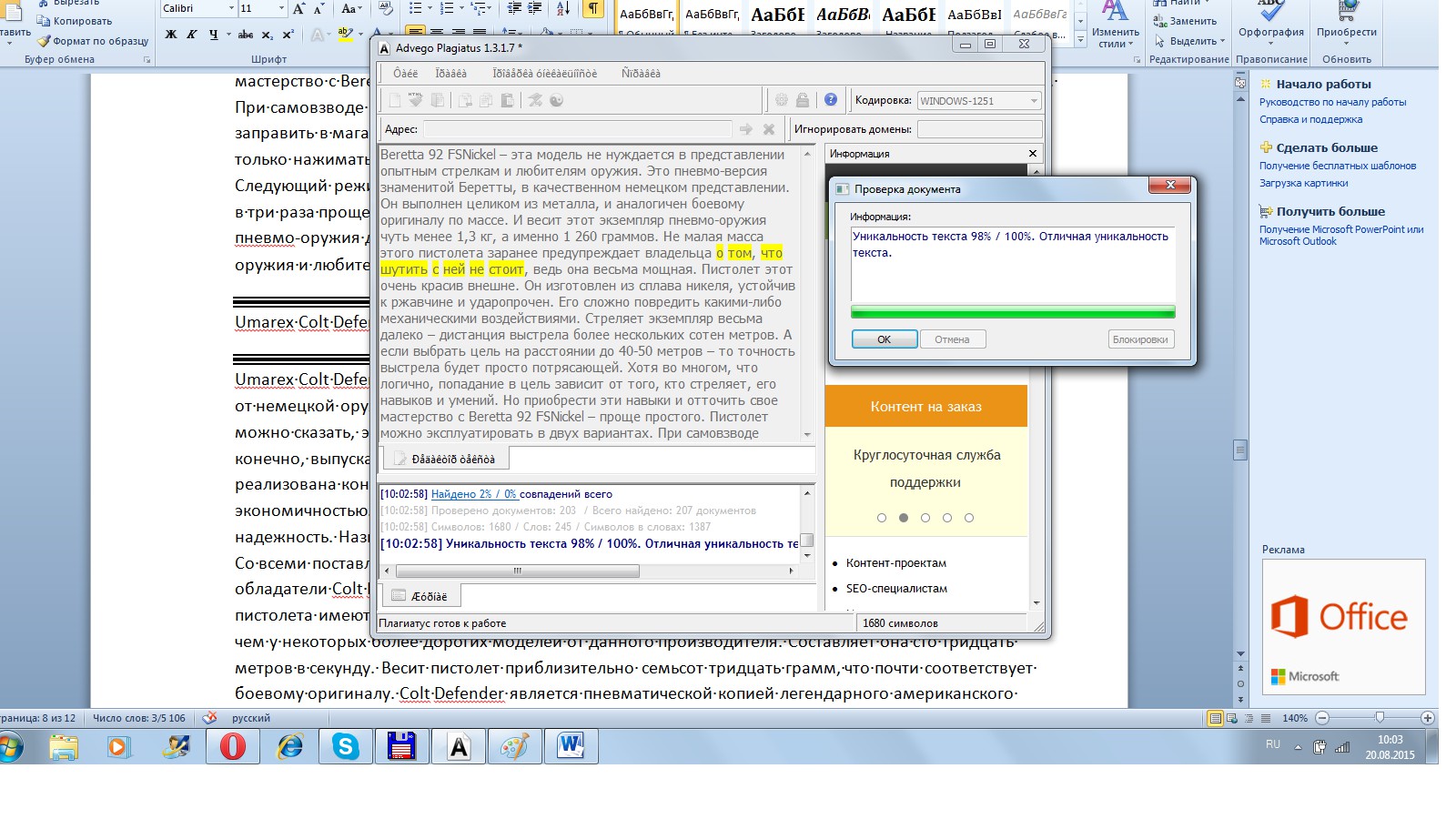Viewport: 1456px width, 819px height.
Task: Click Format Painter in Word clipboard group
Action: tap(93, 41)
